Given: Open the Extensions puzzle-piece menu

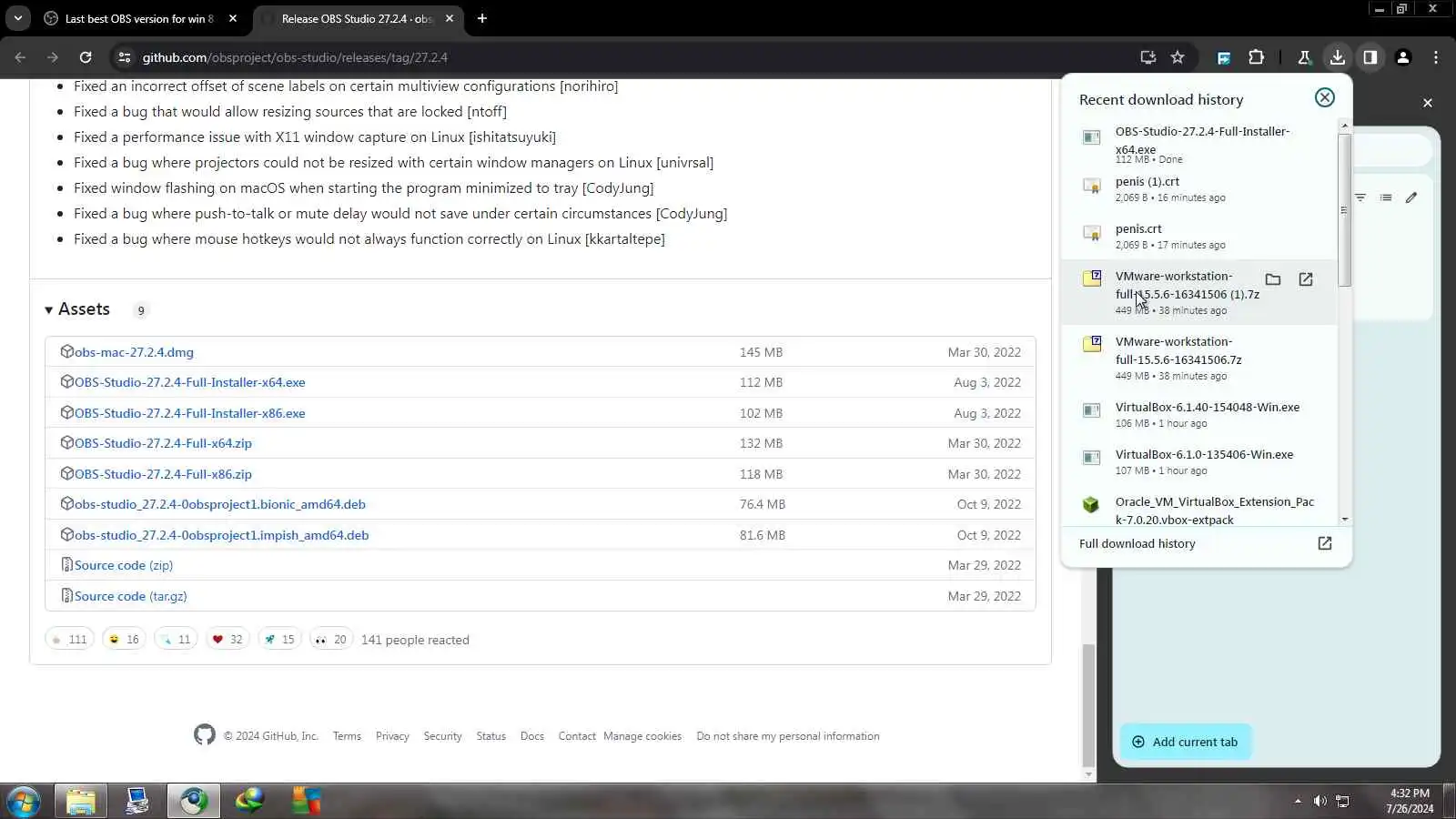Looking at the screenshot, I should point(1257,57).
